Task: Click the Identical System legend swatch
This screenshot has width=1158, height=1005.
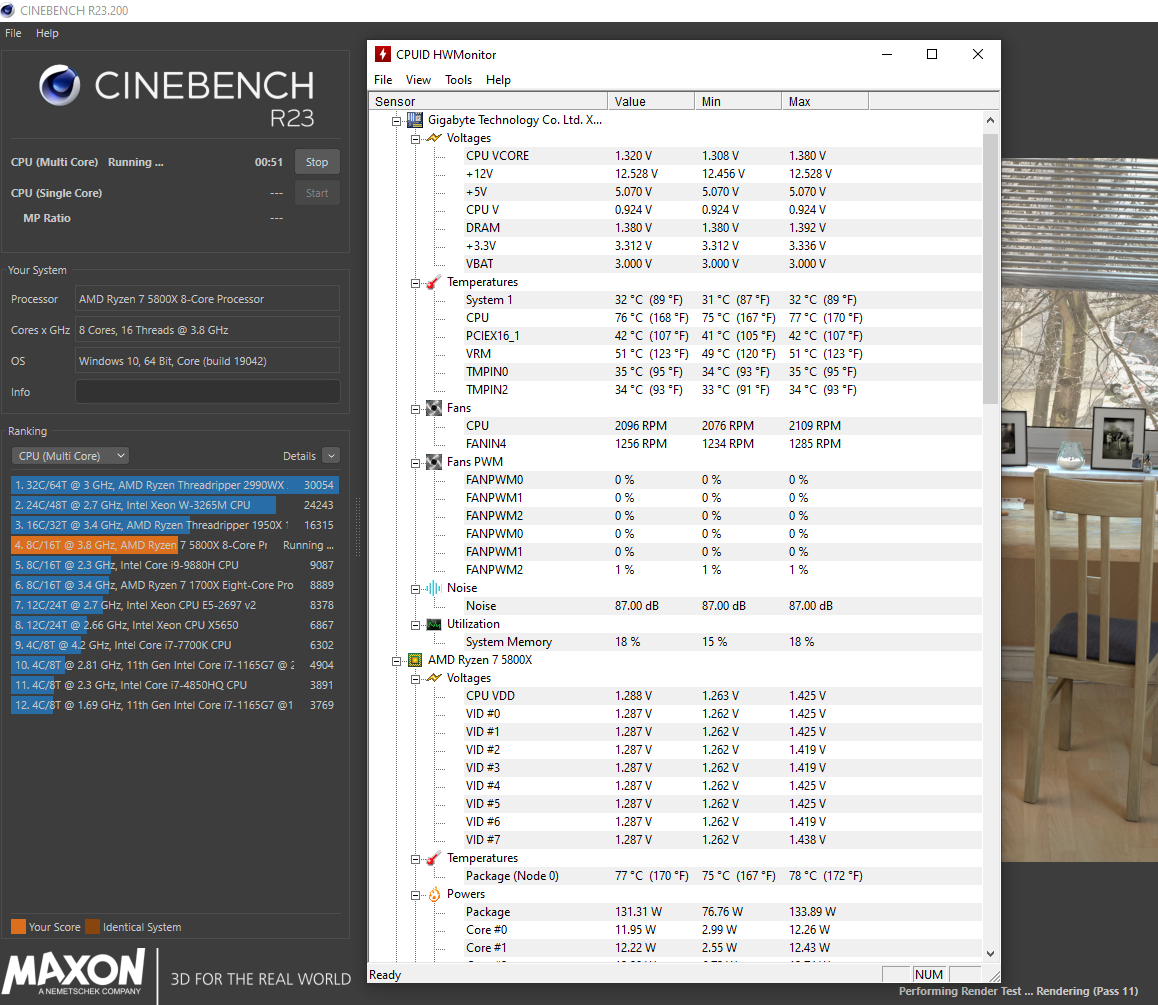Action: [x=92, y=927]
